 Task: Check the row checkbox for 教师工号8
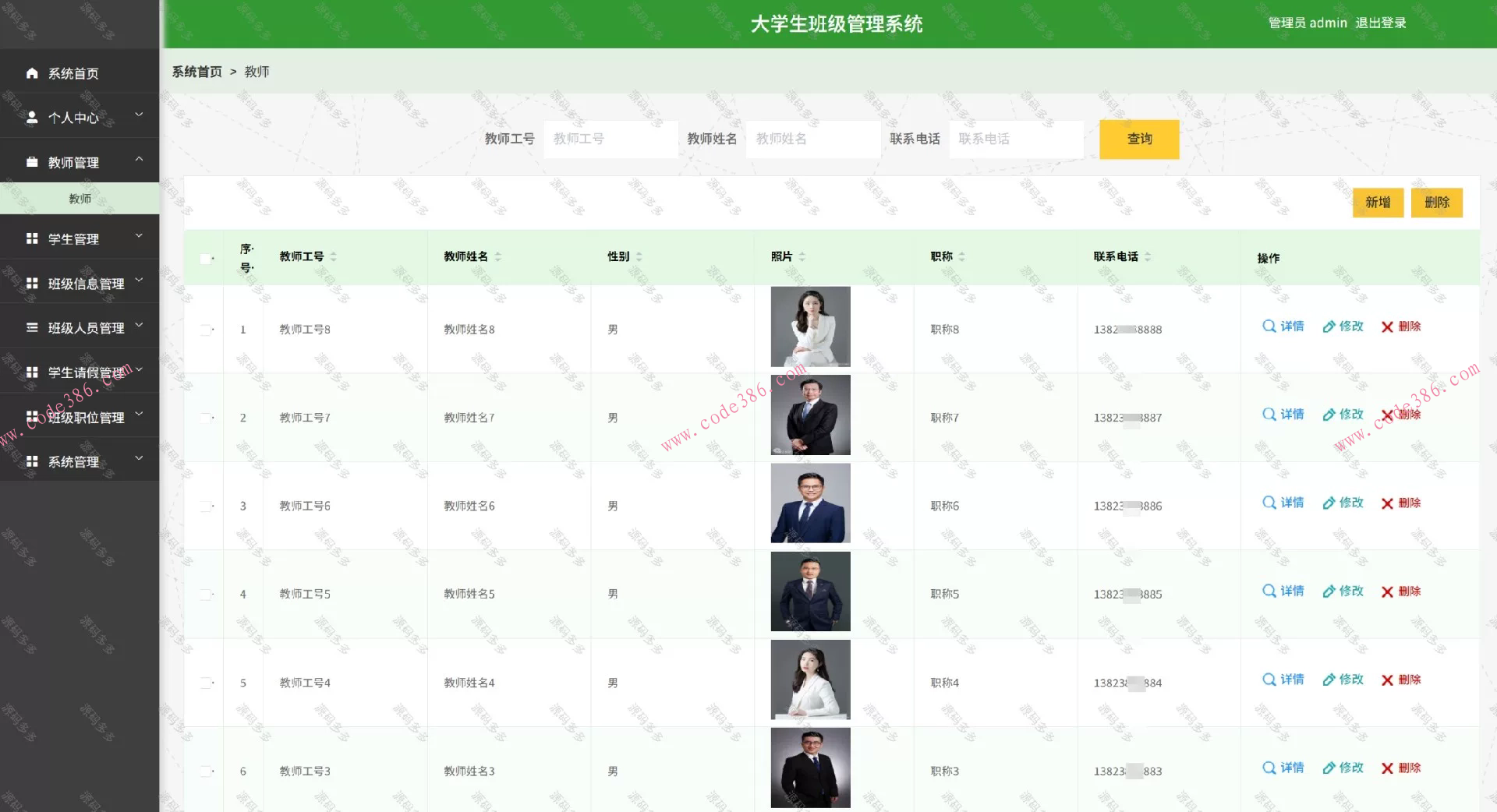[205, 329]
